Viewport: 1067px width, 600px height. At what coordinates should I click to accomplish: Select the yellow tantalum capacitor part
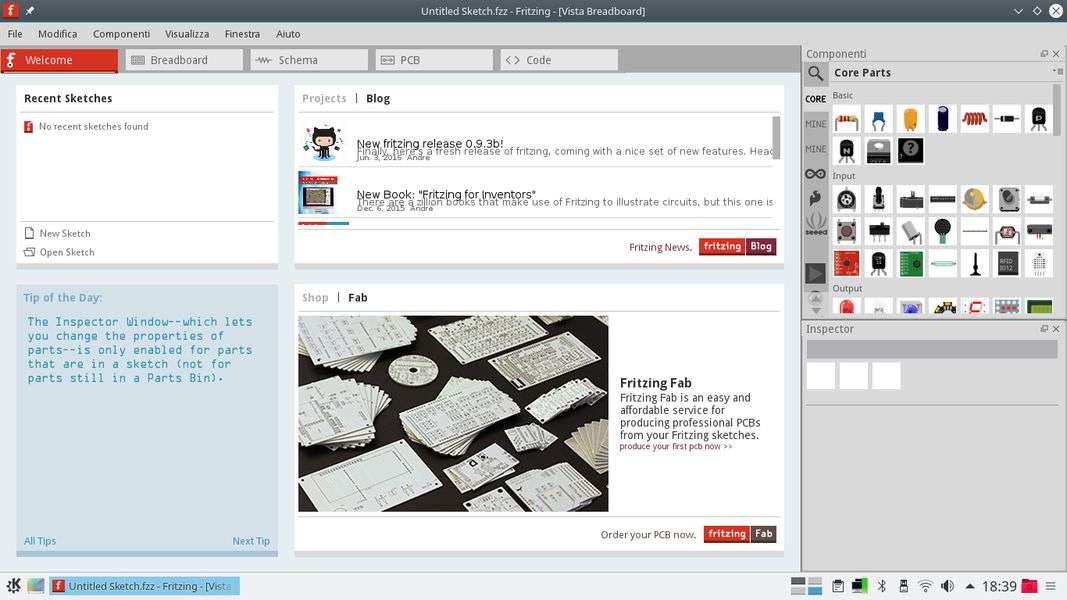click(x=910, y=119)
